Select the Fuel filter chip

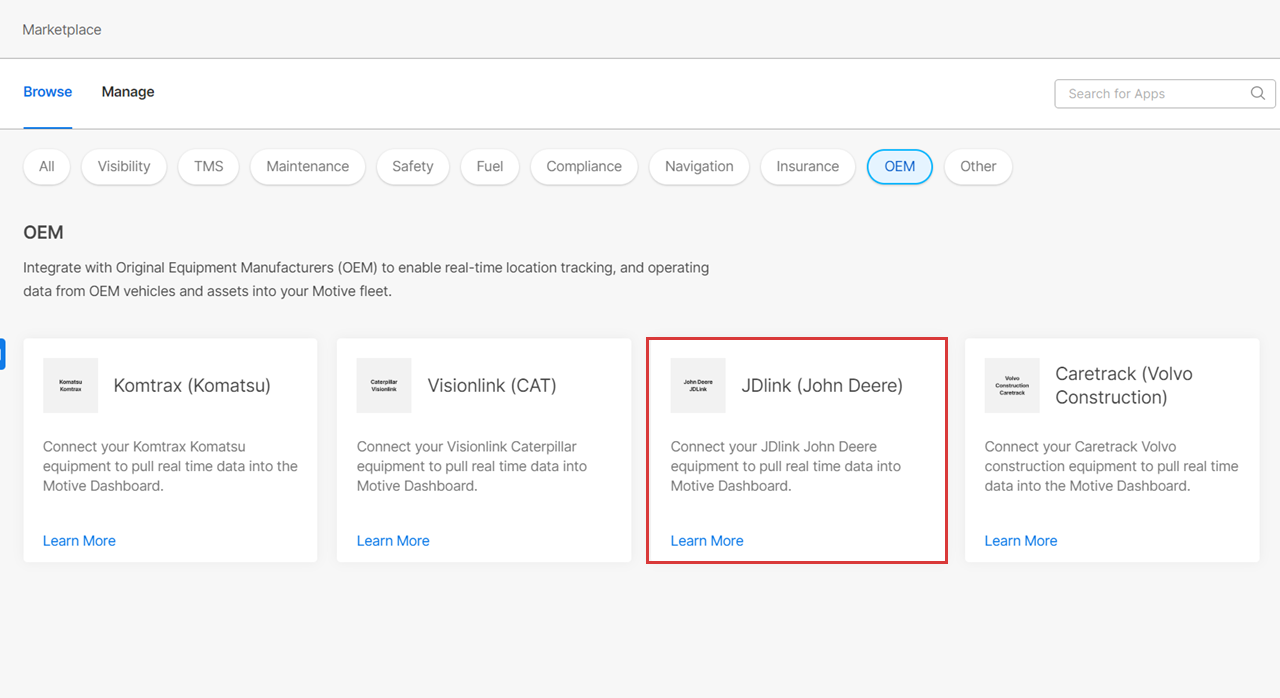coord(490,167)
